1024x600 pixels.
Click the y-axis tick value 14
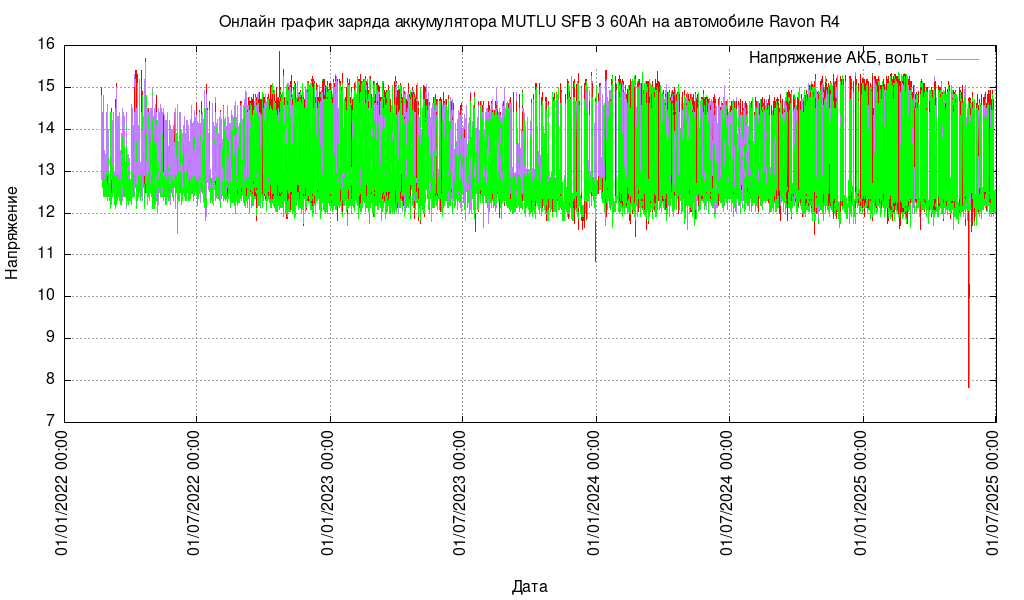pyautogui.click(x=46, y=129)
